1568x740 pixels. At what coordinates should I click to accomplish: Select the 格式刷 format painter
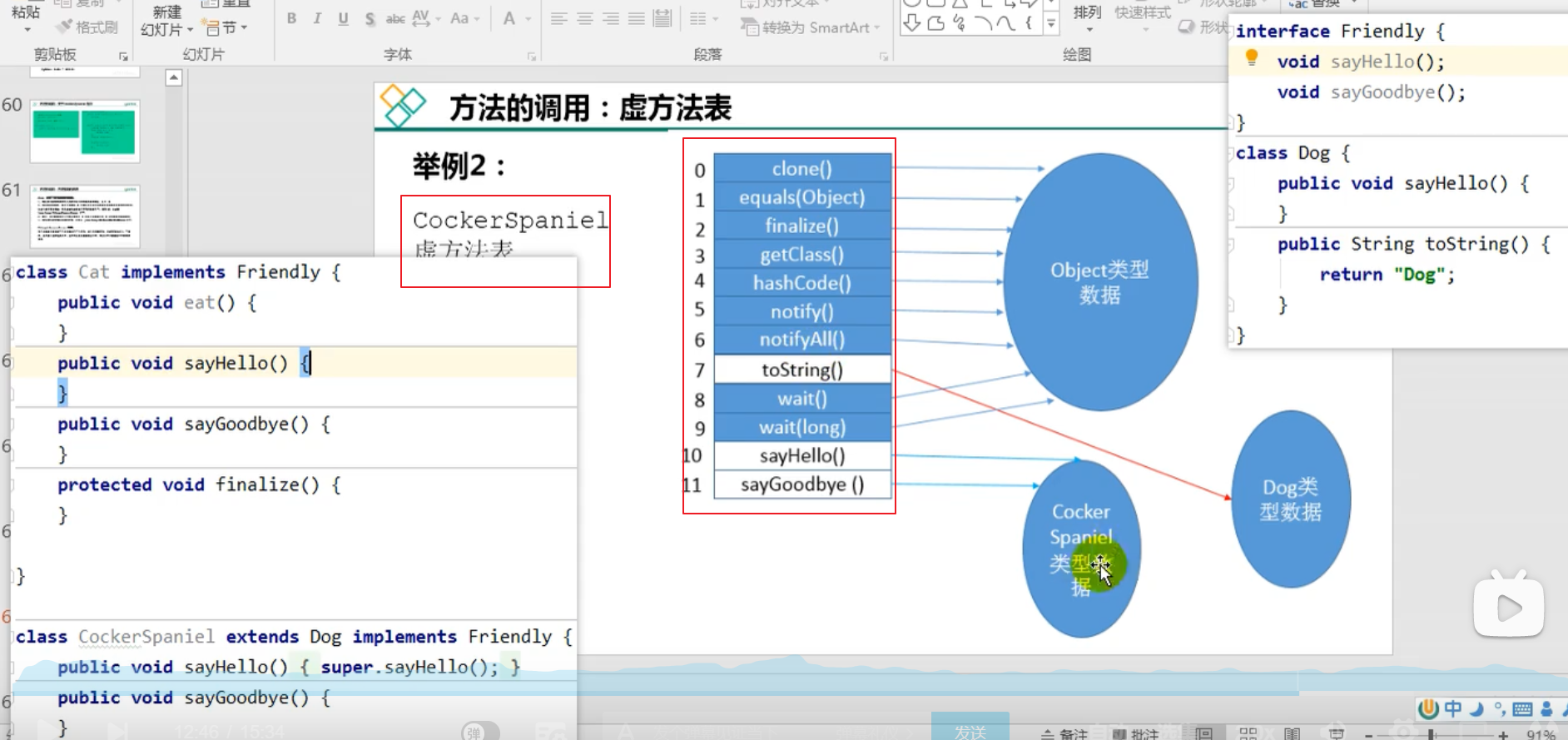coord(87,27)
